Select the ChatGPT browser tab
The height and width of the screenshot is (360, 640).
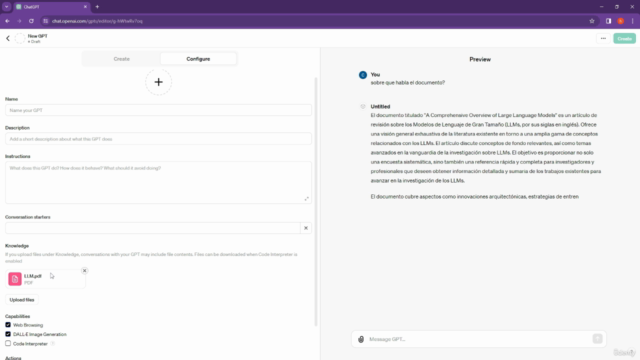51,7
